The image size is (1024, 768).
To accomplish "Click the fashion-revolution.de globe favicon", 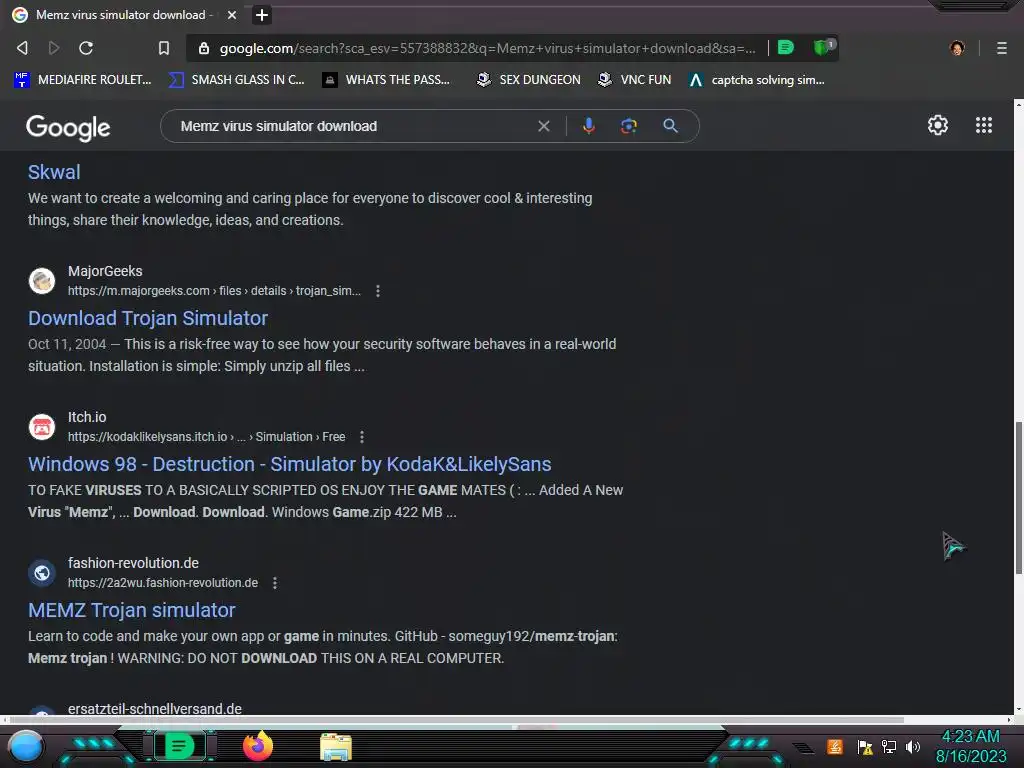I will pyautogui.click(x=42, y=573).
